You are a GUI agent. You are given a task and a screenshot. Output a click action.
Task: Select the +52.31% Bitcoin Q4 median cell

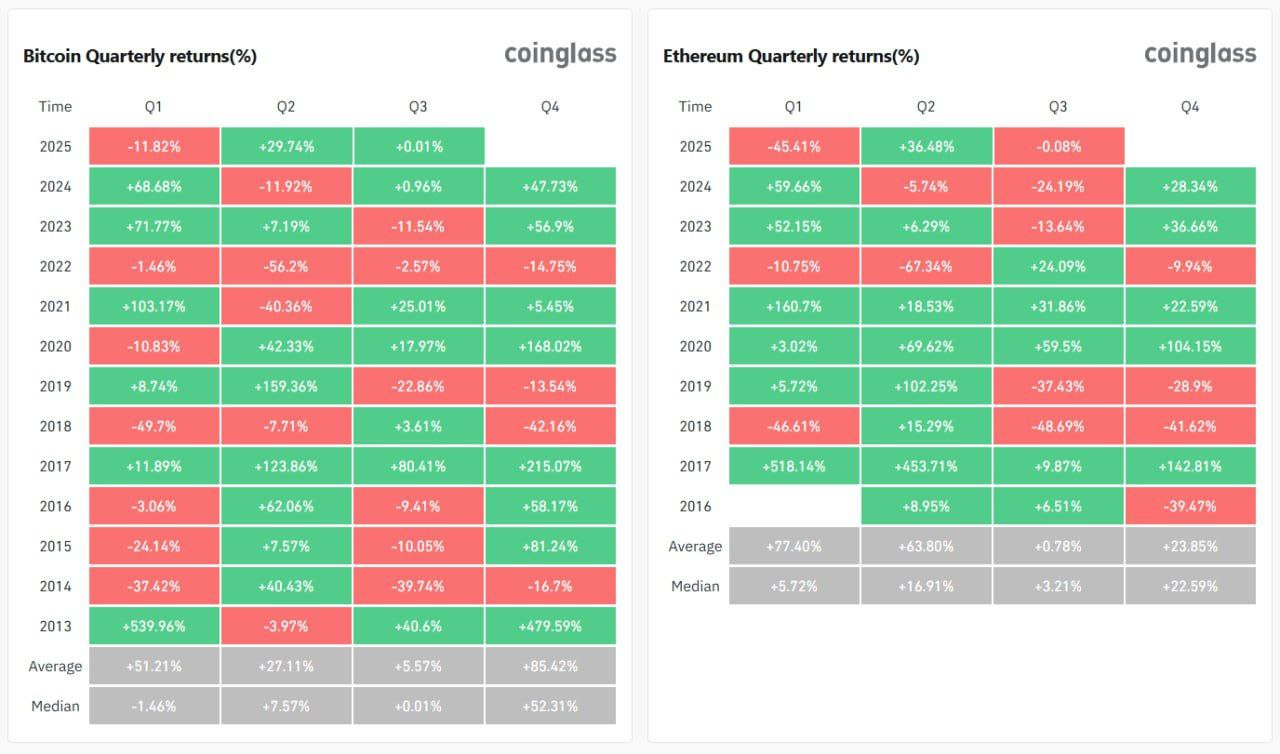(550, 706)
